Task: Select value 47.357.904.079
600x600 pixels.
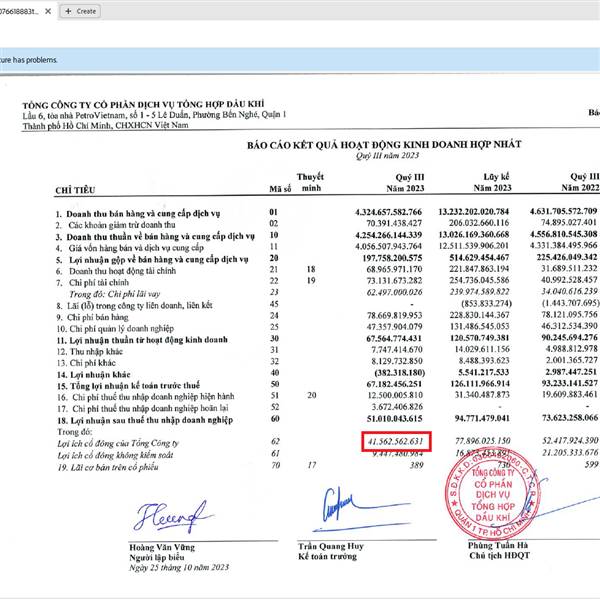Action: (x=394, y=327)
